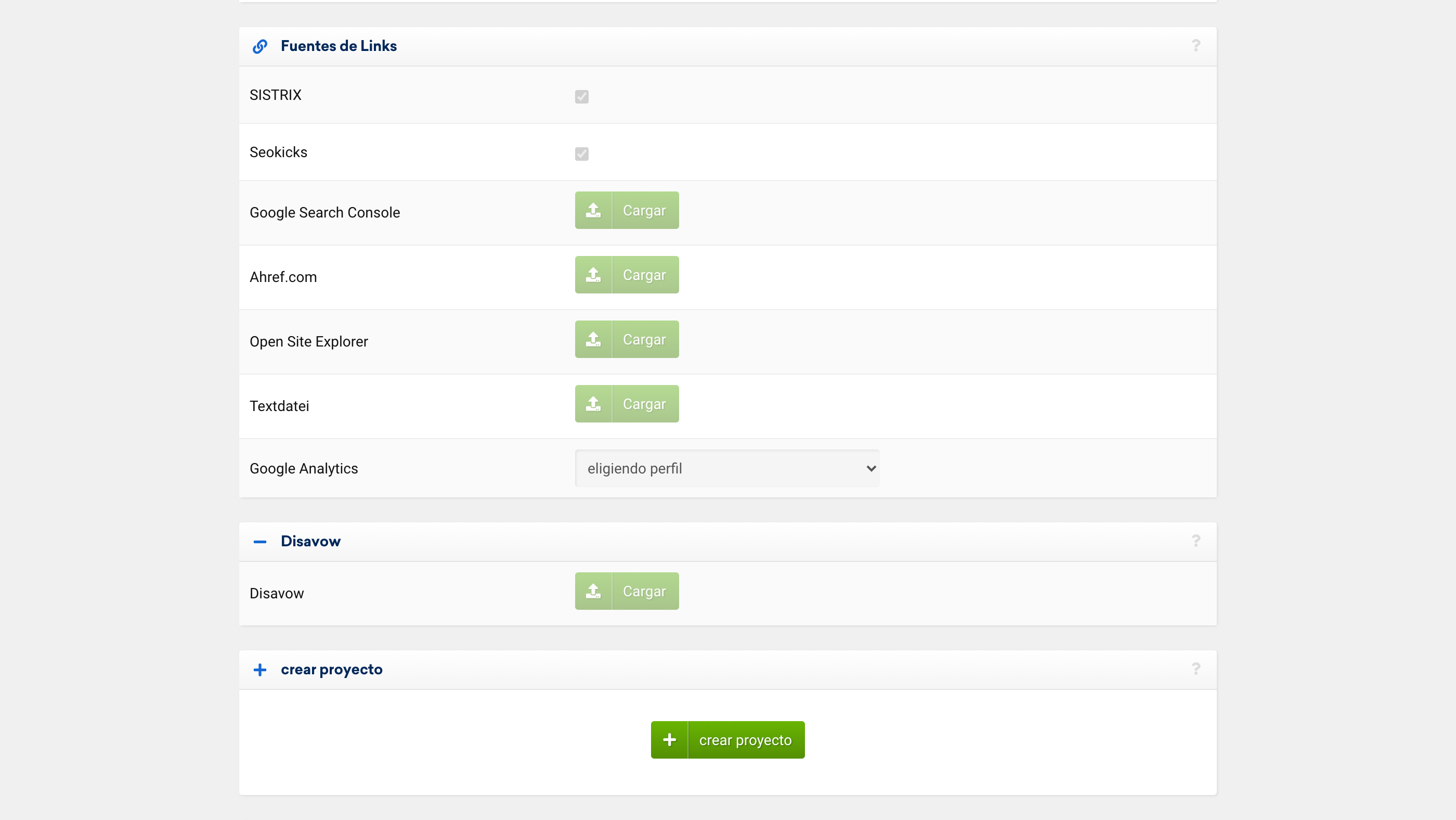Click the upload icon for Google Search Console
The height and width of the screenshot is (820, 1456).
[593, 210]
